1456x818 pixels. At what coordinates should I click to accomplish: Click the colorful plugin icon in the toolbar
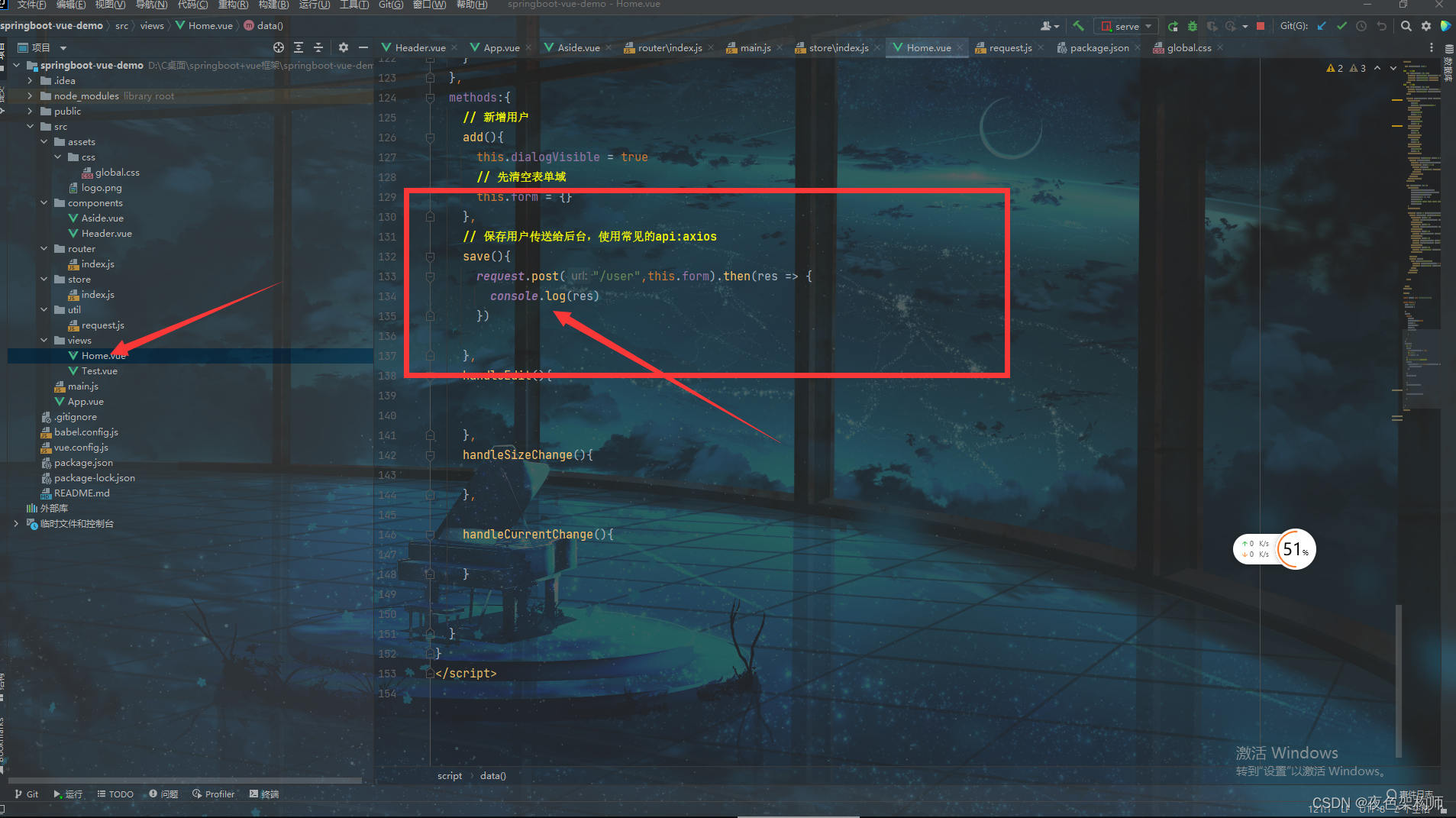coord(1445,26)
